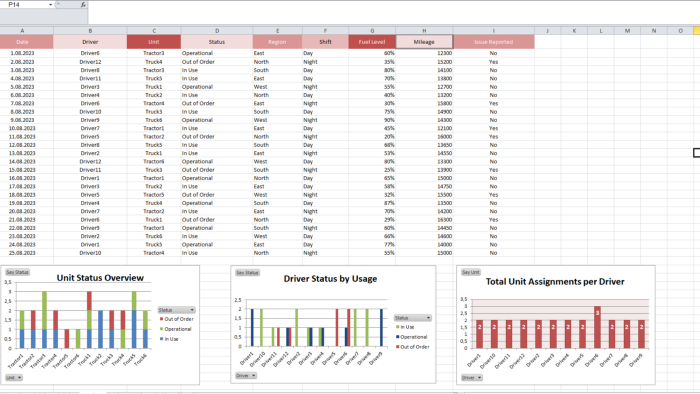Select the Shift header cell

pyautogui.click(x=325, y=42)
